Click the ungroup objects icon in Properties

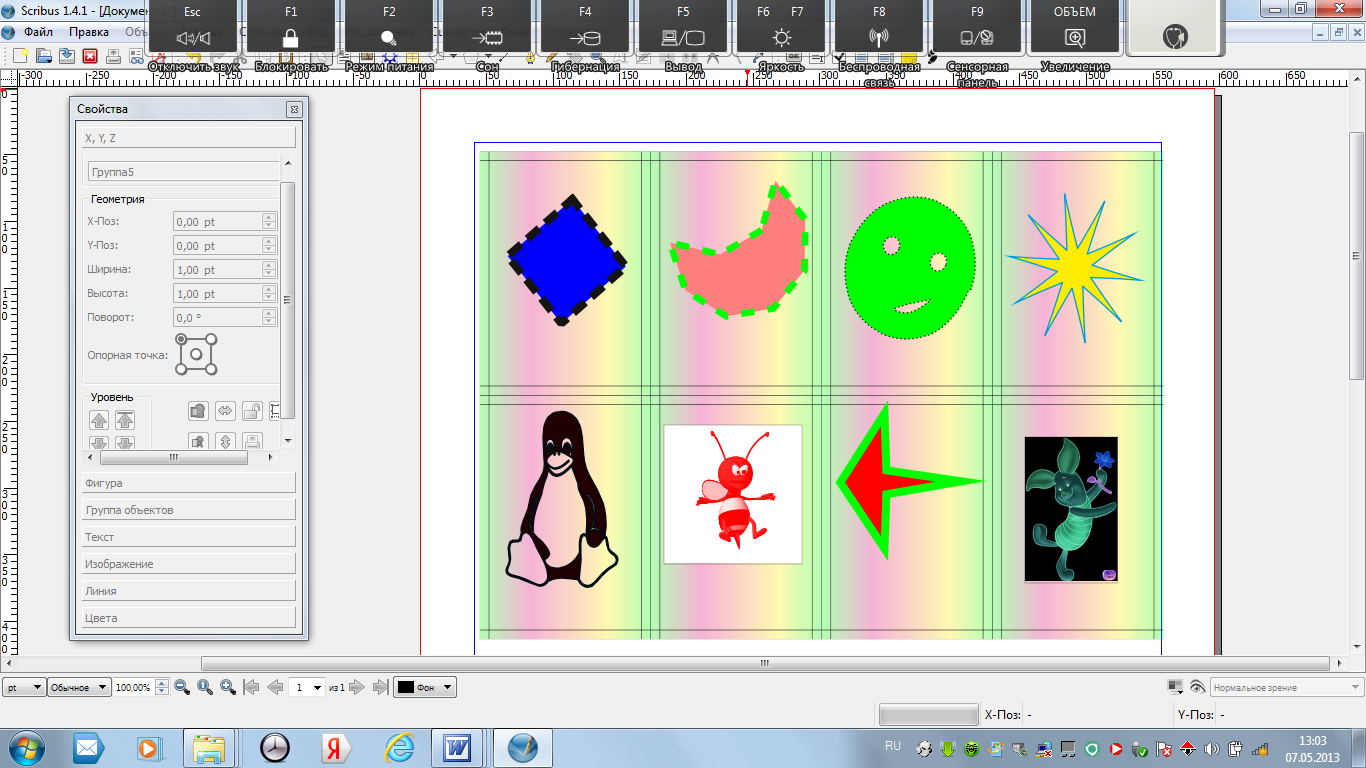click(198, 440)
